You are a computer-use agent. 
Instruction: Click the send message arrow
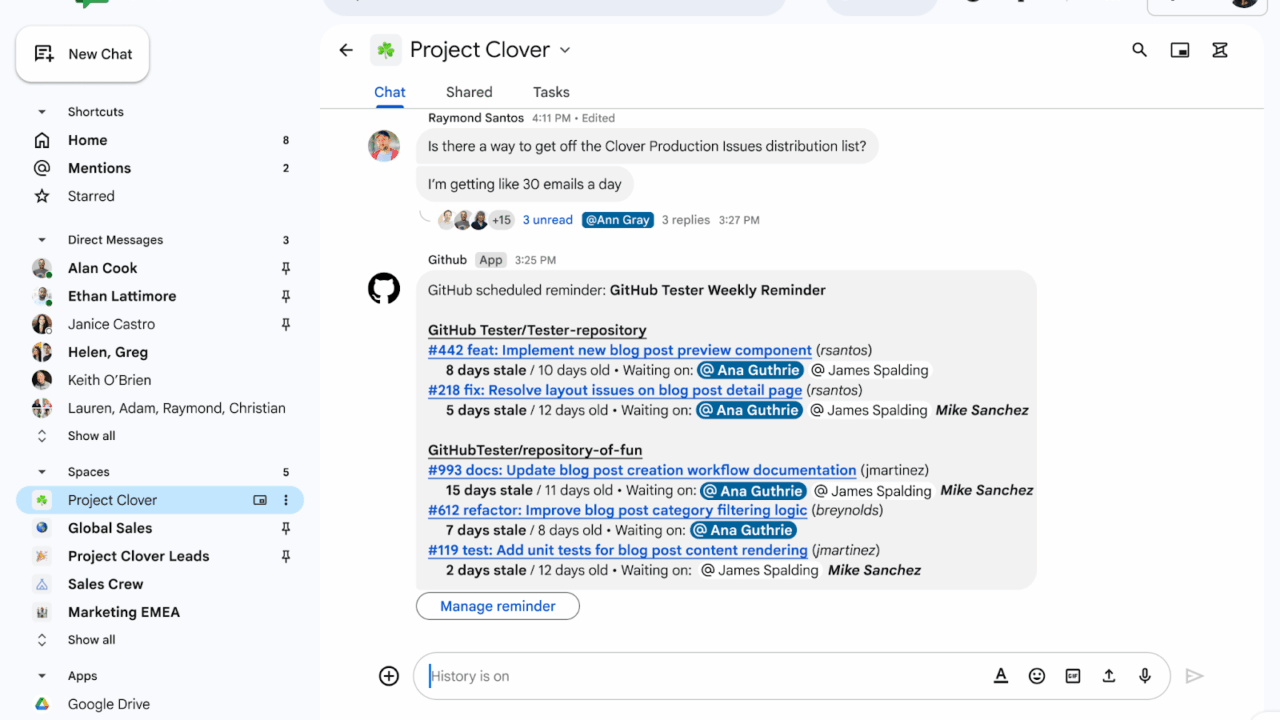[x=1194, y=676]
